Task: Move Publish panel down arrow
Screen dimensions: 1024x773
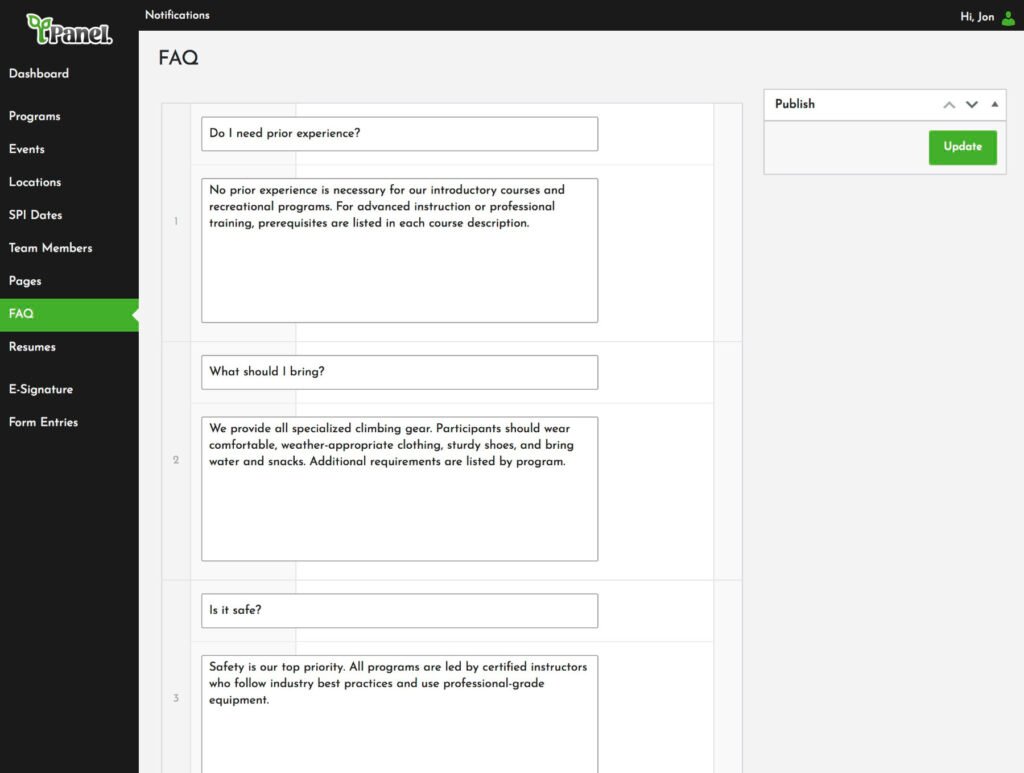Action: (x=972, y=104)
